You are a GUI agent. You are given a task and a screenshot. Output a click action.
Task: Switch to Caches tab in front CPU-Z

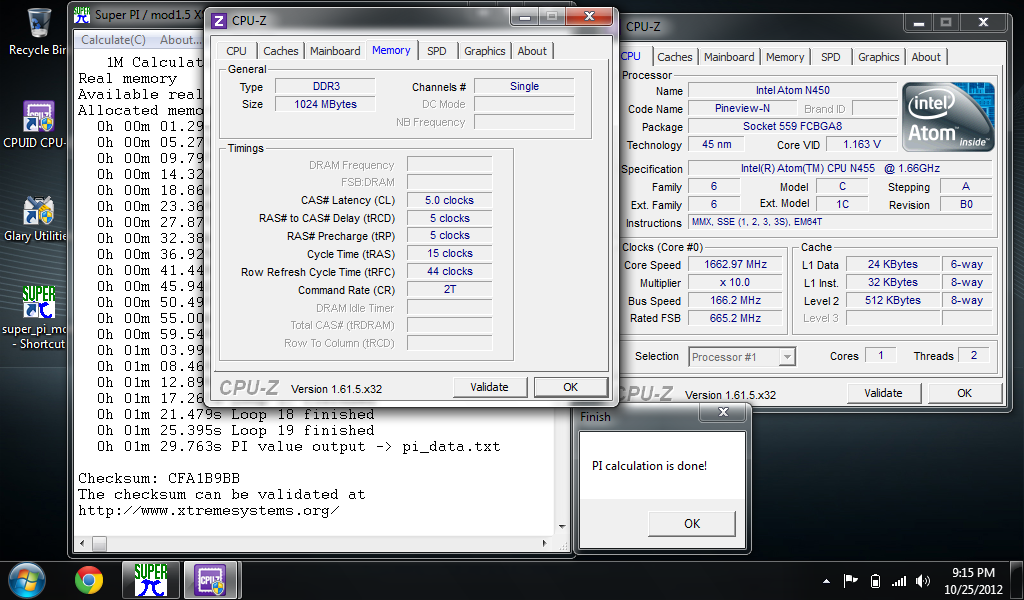click(x=281, y=51)
